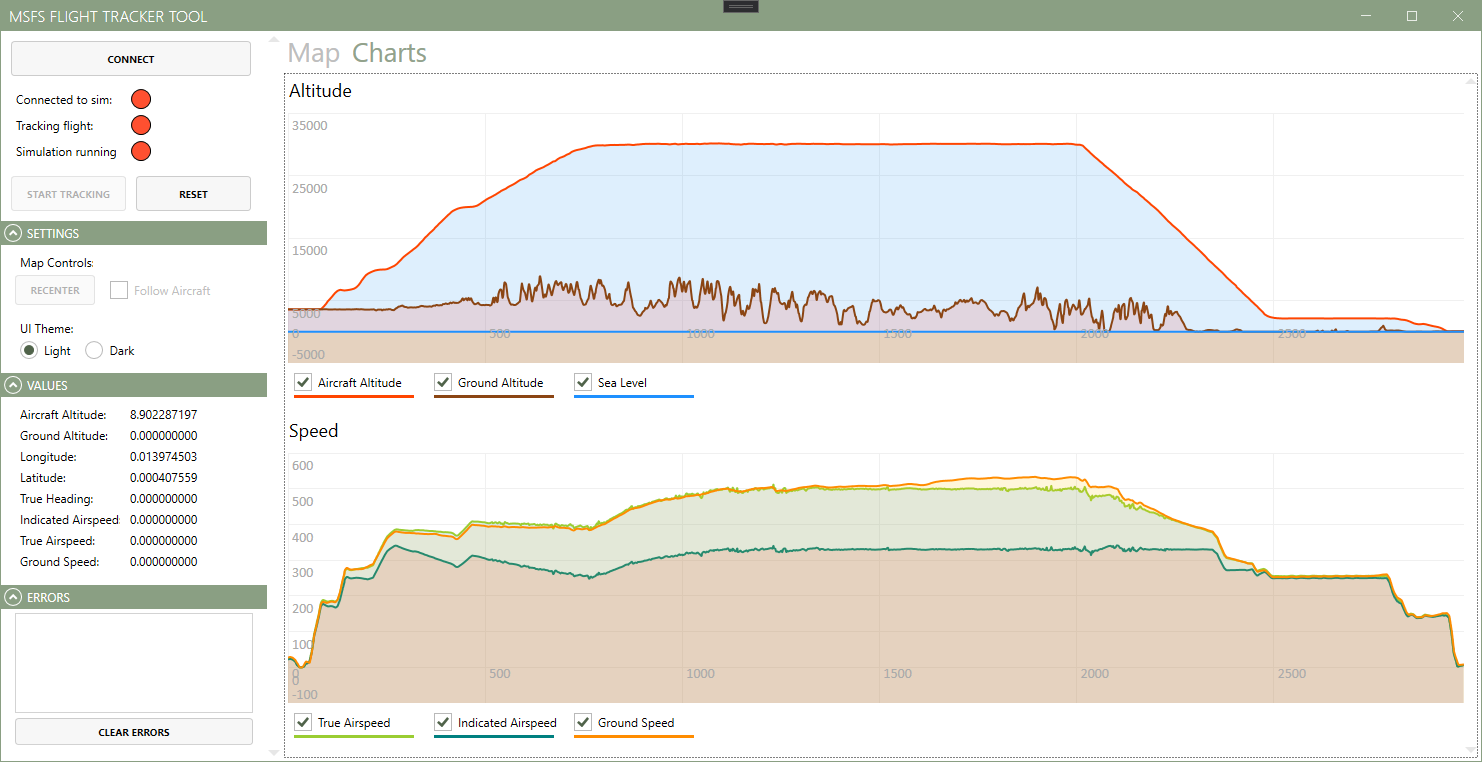Hide the True Airspeed series

click(x=302, y=722)
